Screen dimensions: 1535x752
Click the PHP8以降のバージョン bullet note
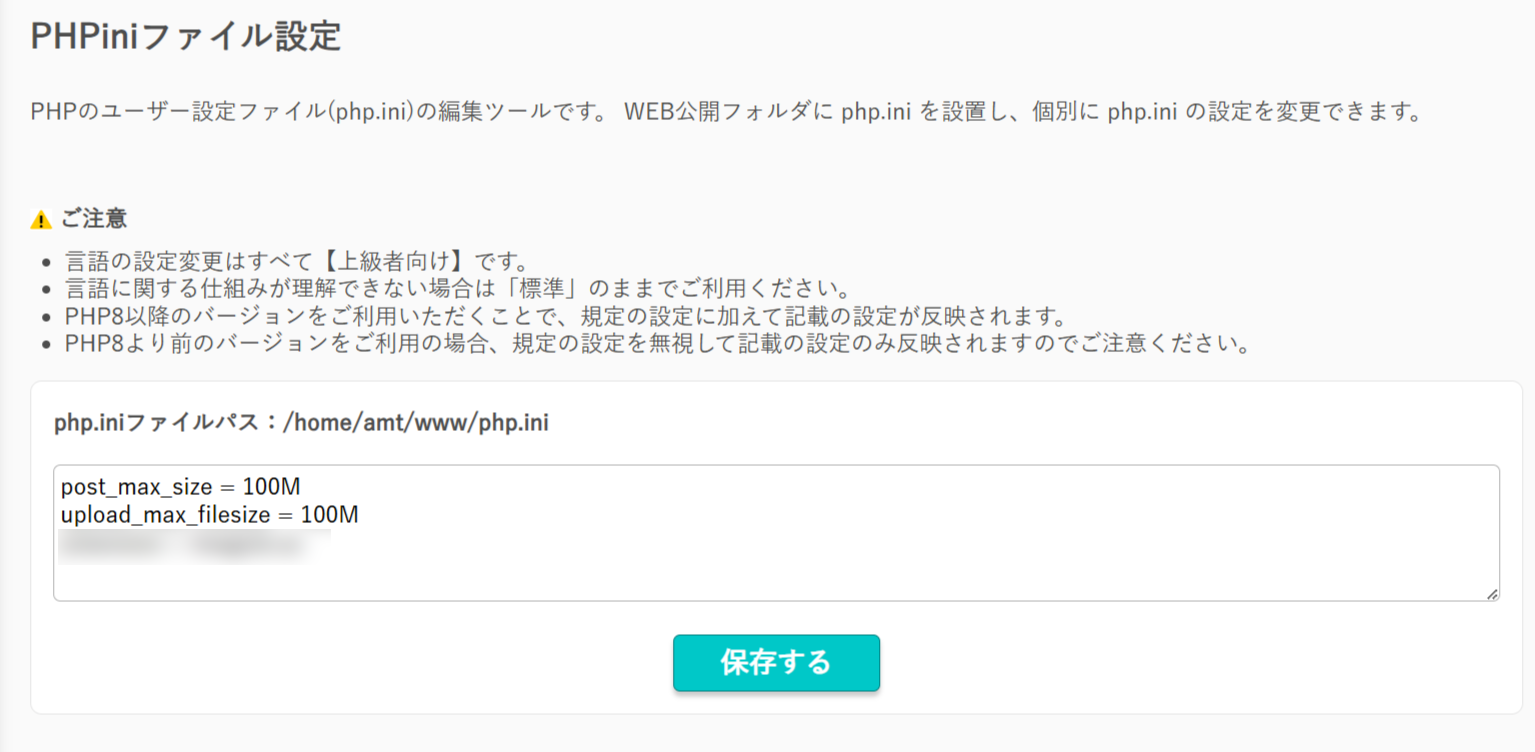click(x=562, y=318)
